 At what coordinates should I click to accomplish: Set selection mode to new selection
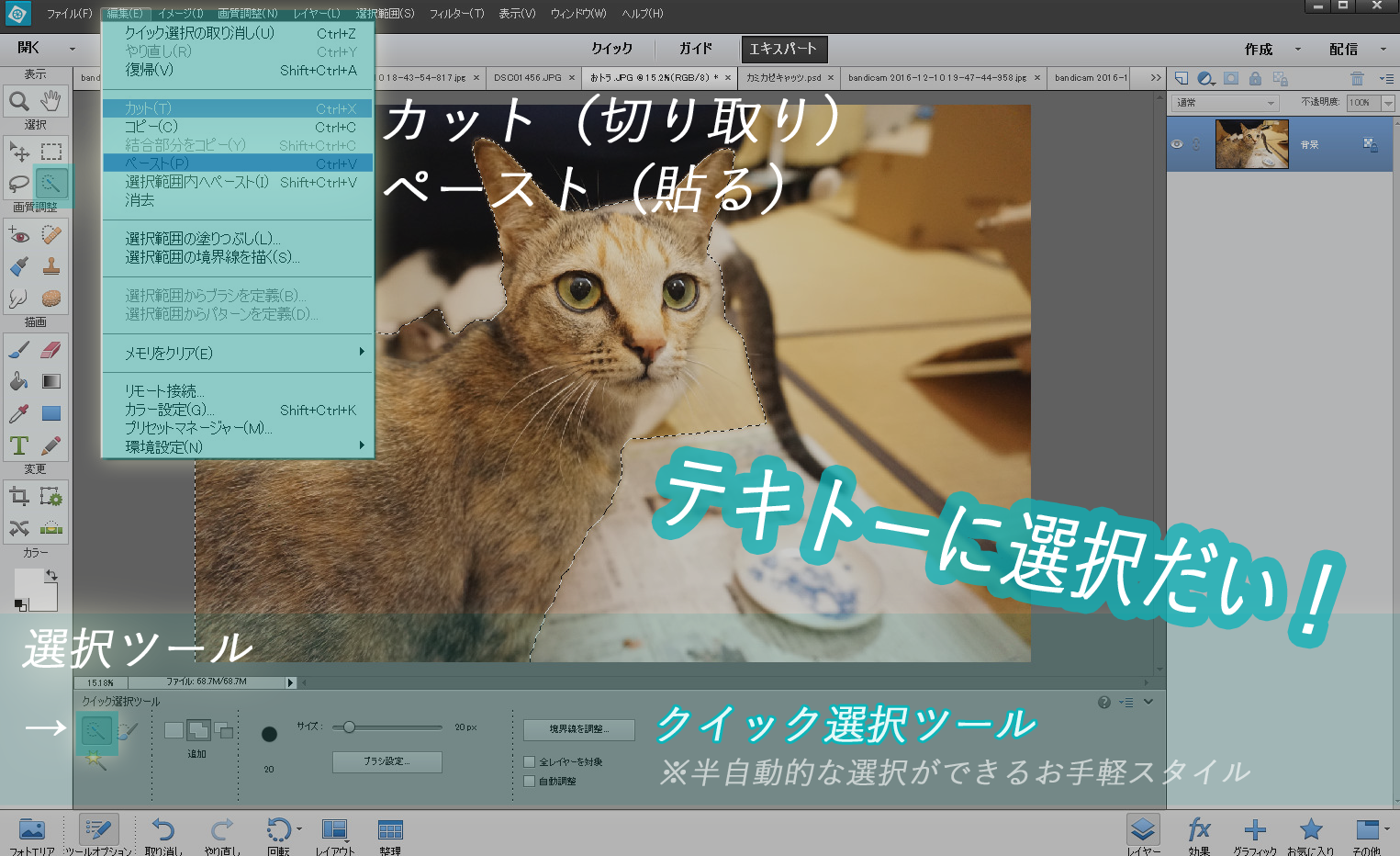click(x=174, y=730)
